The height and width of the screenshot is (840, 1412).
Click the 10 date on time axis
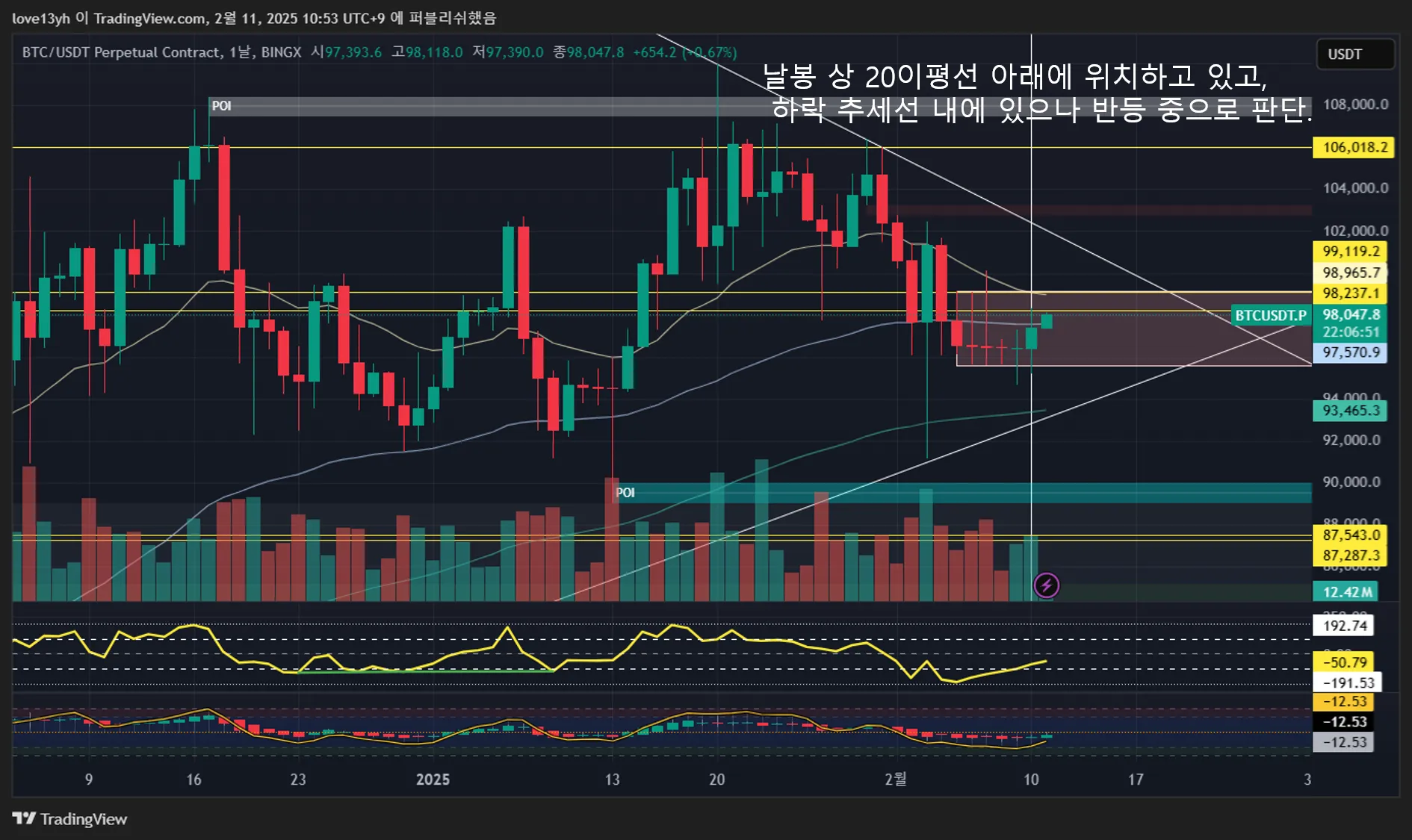point(1031,780)
